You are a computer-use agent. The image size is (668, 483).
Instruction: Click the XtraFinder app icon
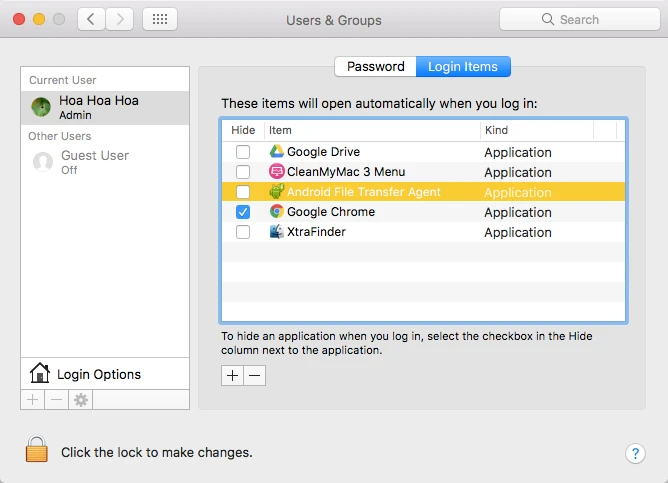pyautogui.click(x=277, y=232)
